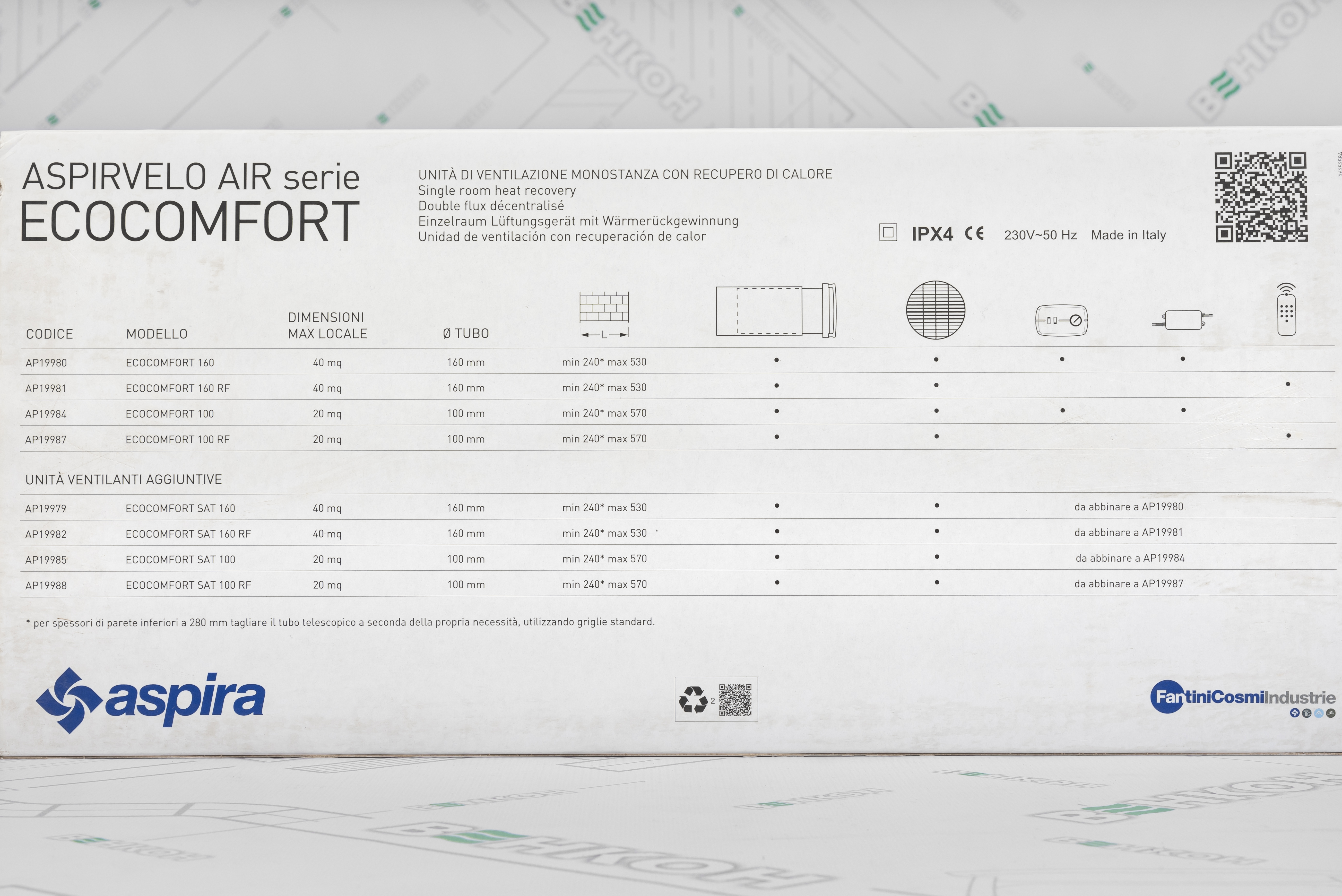Click the footnote about 280 mm wall thickness
Screen dimensions: 1342x896
340,622
